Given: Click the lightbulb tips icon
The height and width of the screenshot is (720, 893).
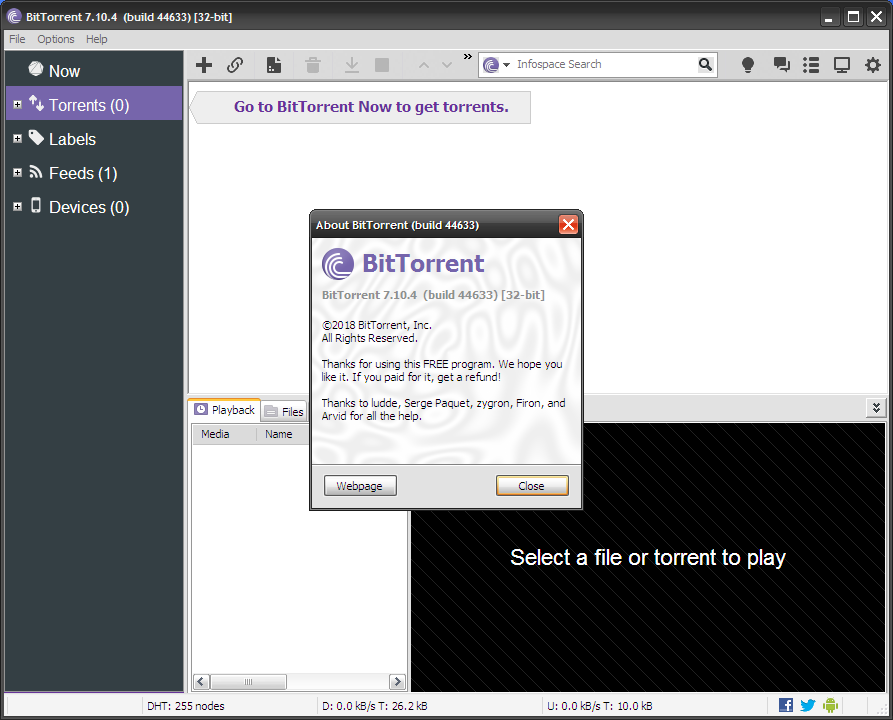Looking at the screenshot, I should pyautogui.click(x=748, y=65).
